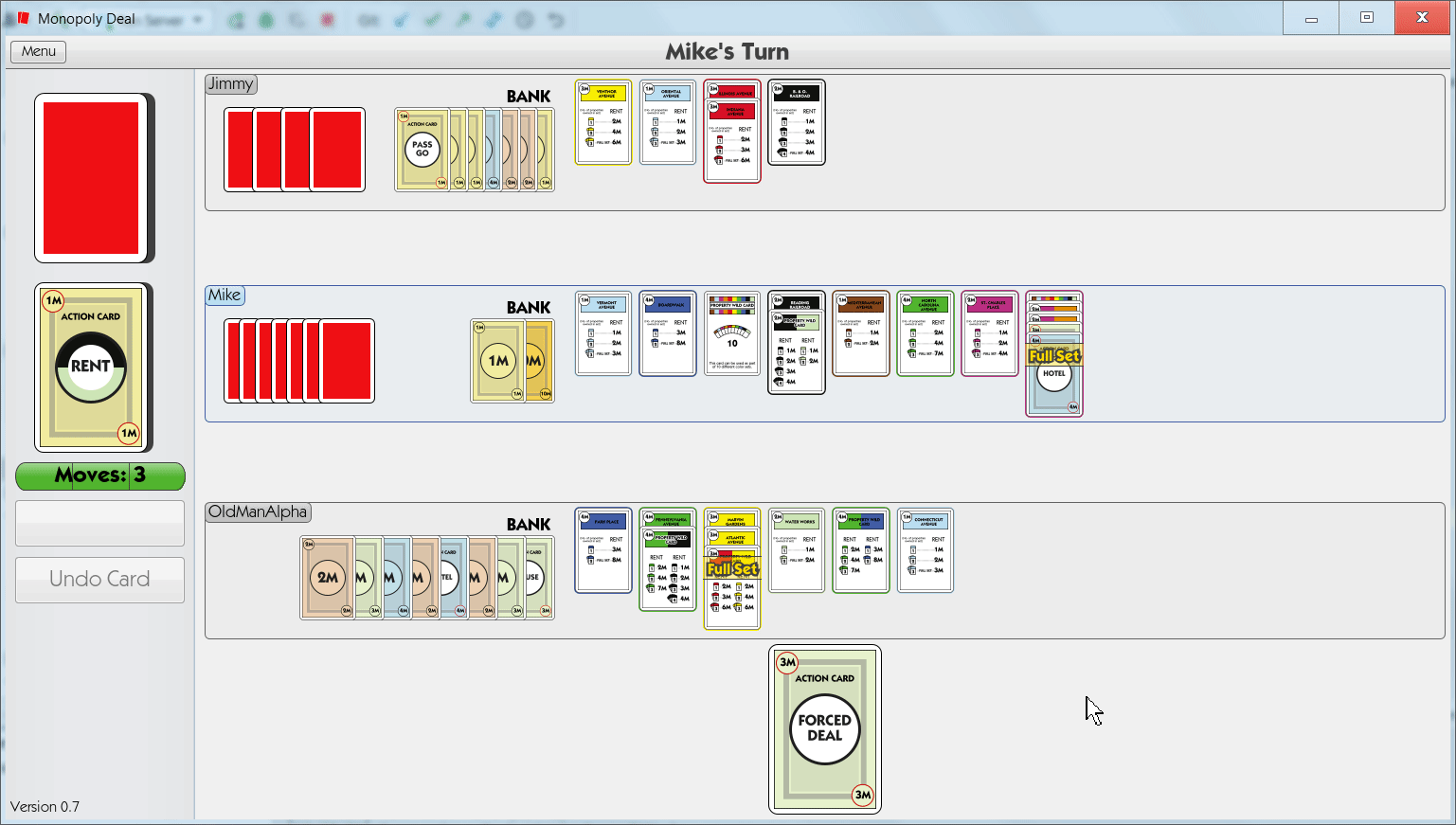The width and height of the screenshot is (1456, 825).
Task: Select OldManAlpha's Park Place property card
Action: click(603, 550)
